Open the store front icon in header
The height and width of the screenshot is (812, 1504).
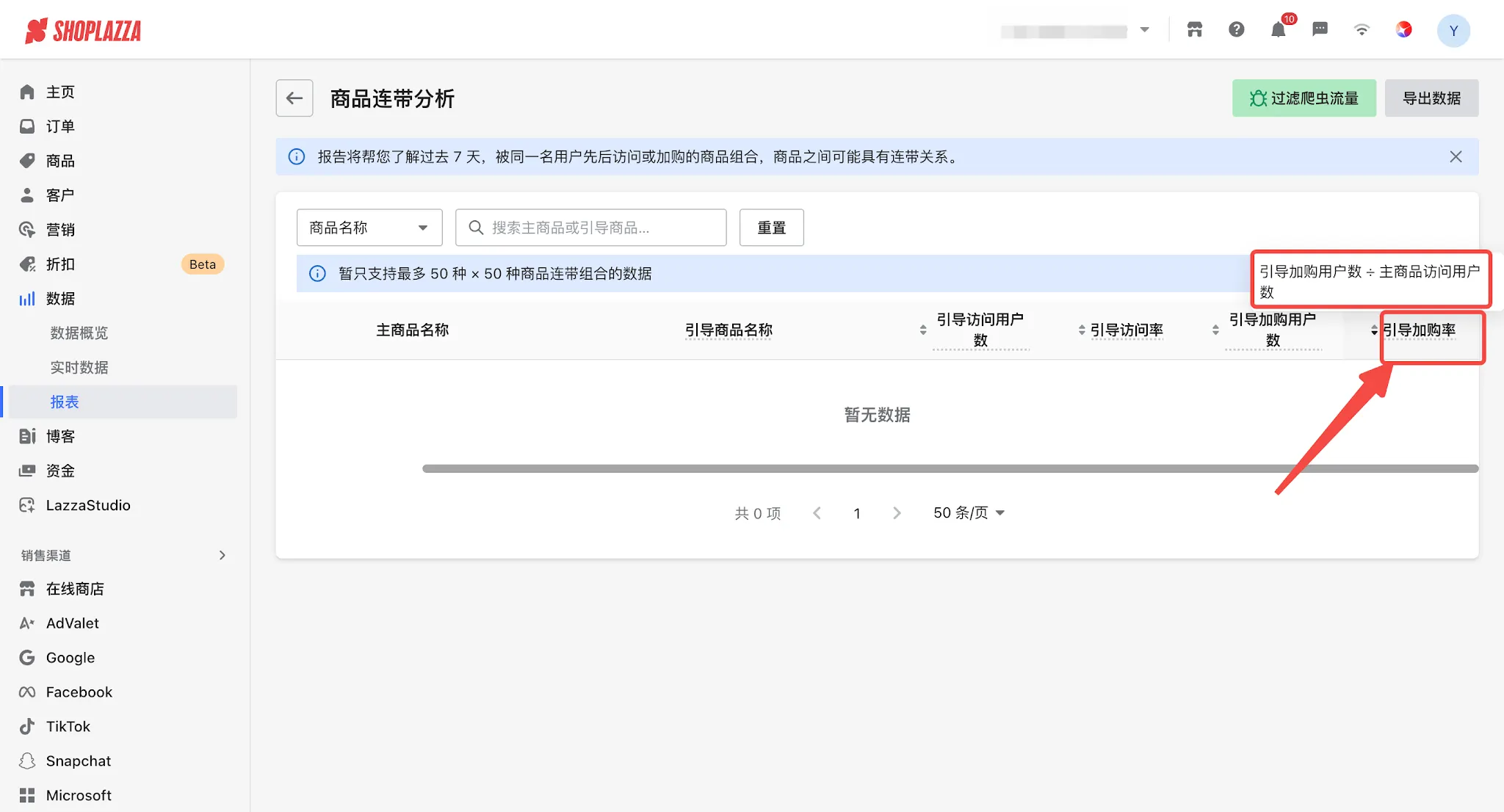(1195, 29)
